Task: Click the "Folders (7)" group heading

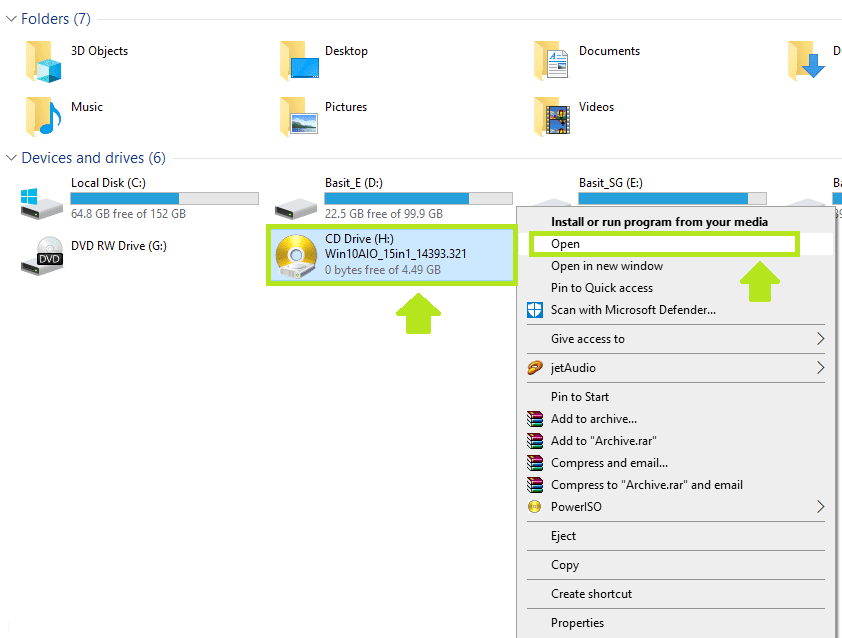Action: point(56,19)
